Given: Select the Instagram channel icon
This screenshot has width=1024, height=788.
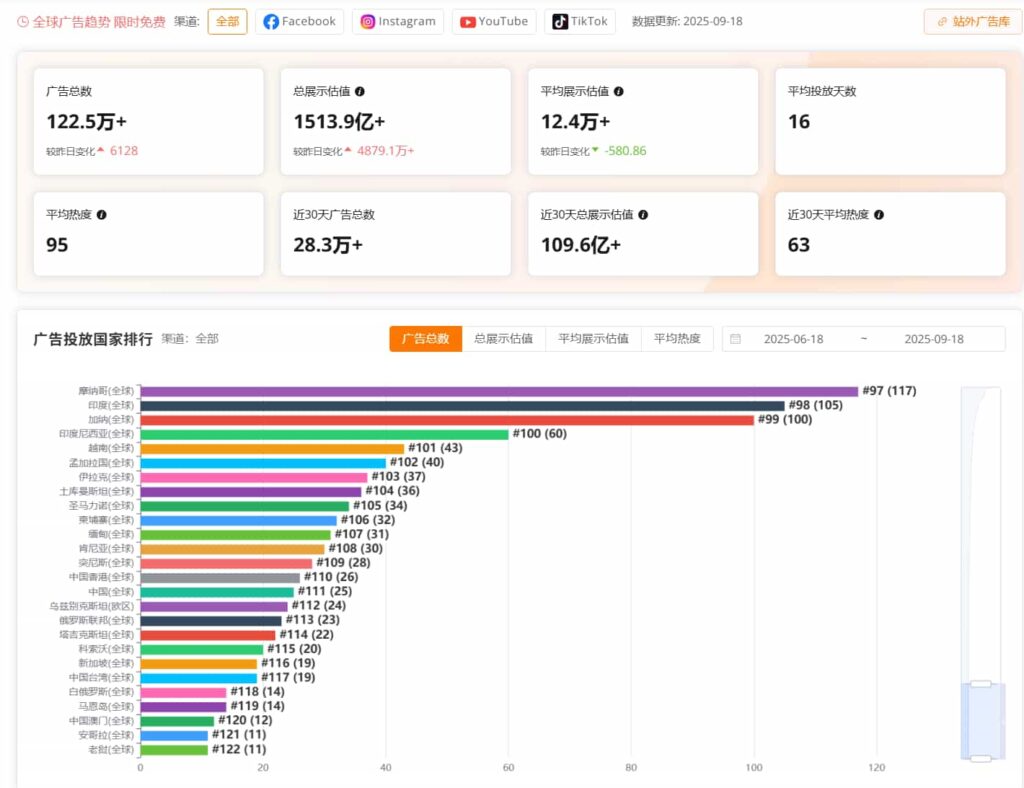Looking at the screenshot, I should click(x=368, y=22).
